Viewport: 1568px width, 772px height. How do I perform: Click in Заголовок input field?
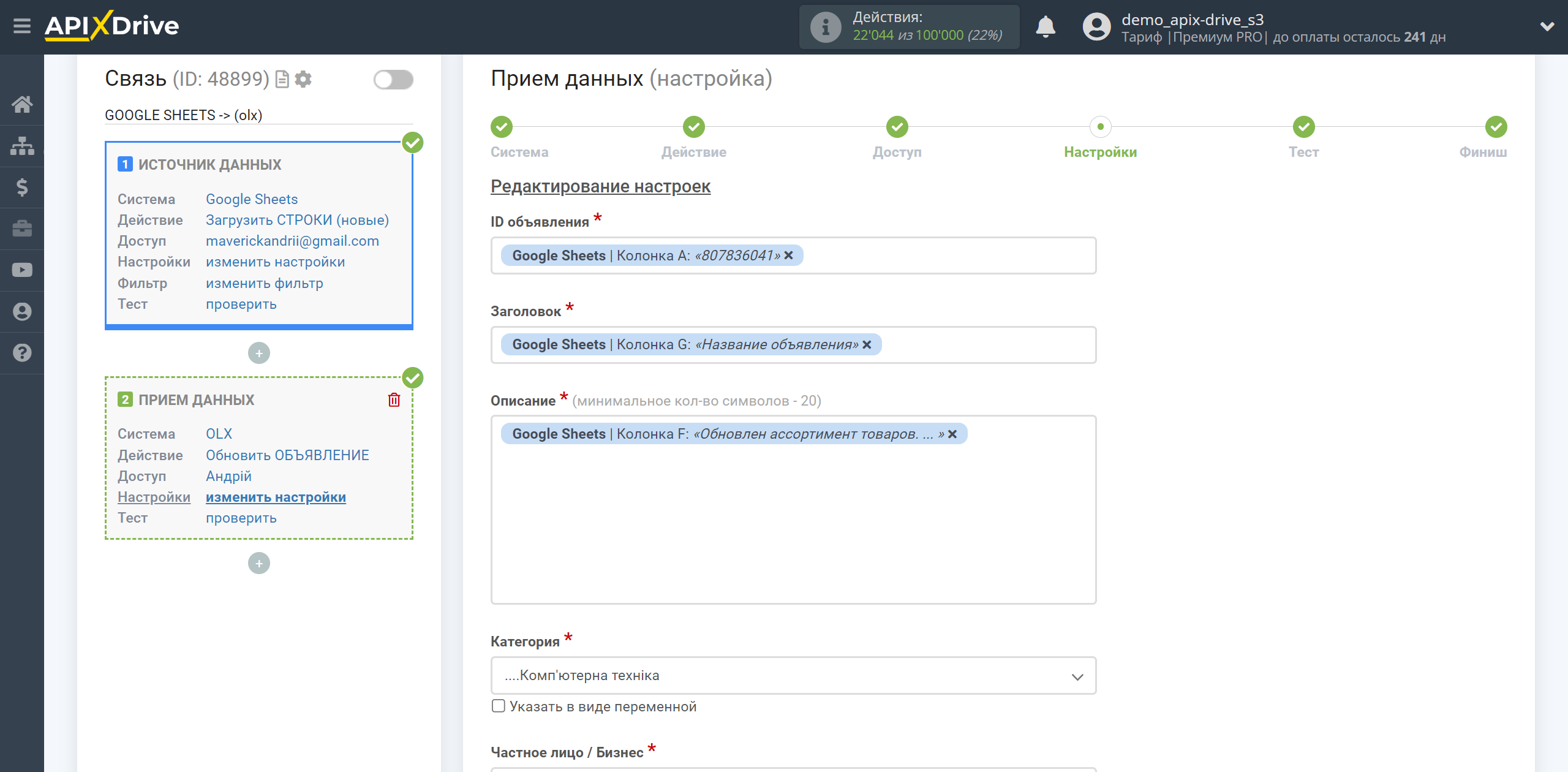point(793,345)
